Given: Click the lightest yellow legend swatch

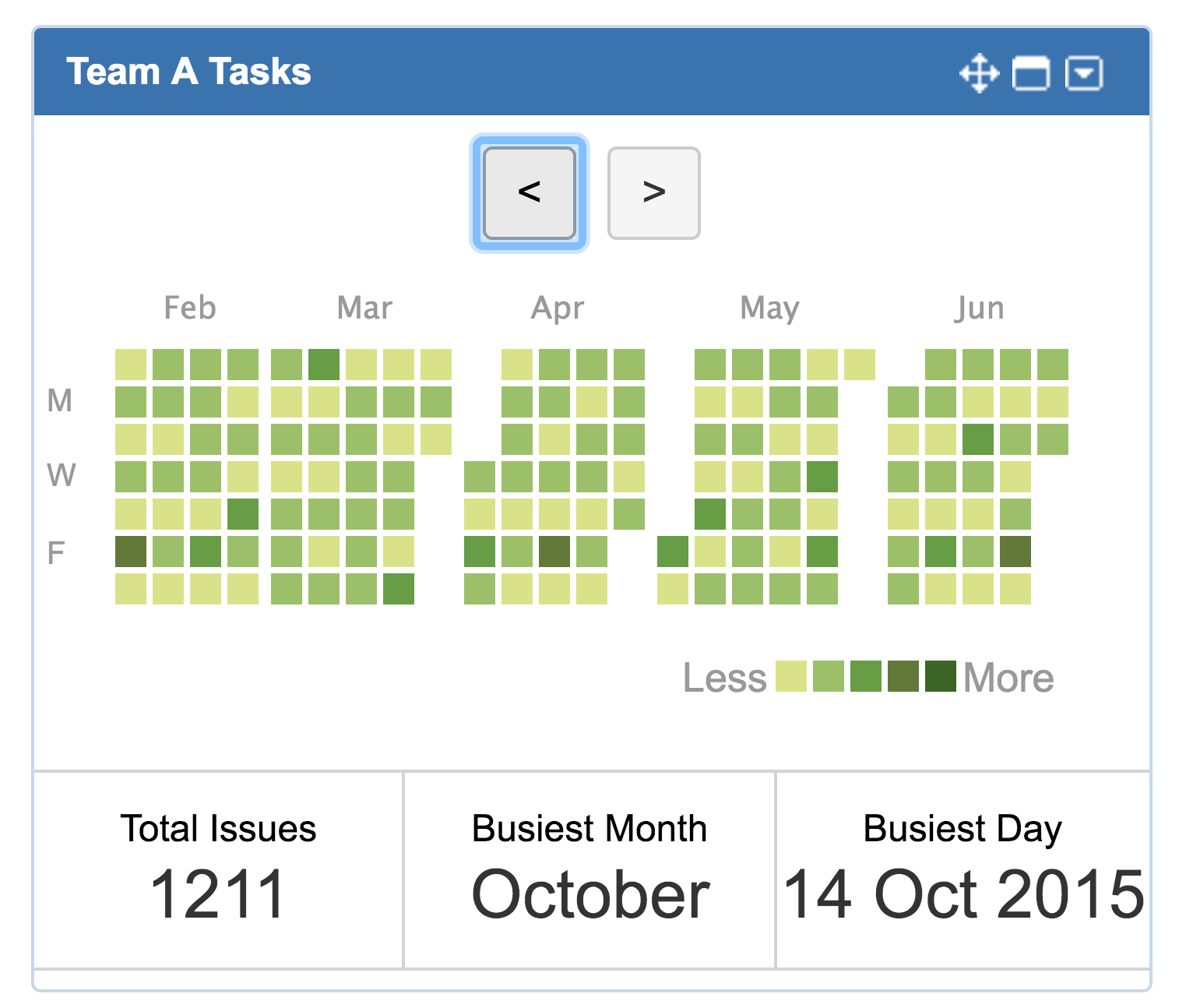Looking at the screenshot, I should pyautogui.click(x=791, y=676).
